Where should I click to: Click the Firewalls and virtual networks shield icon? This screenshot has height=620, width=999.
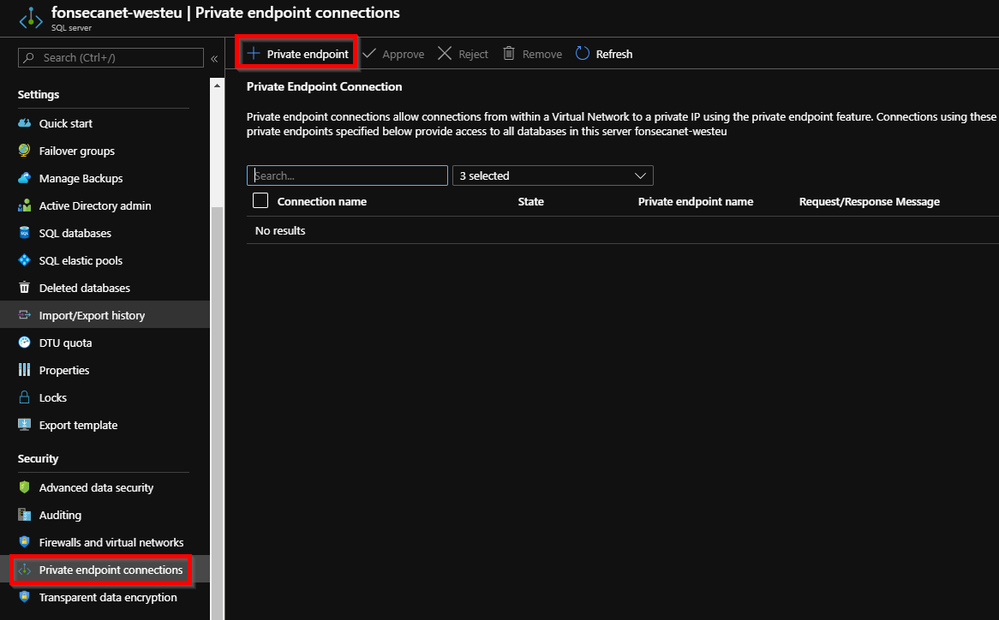24,542
